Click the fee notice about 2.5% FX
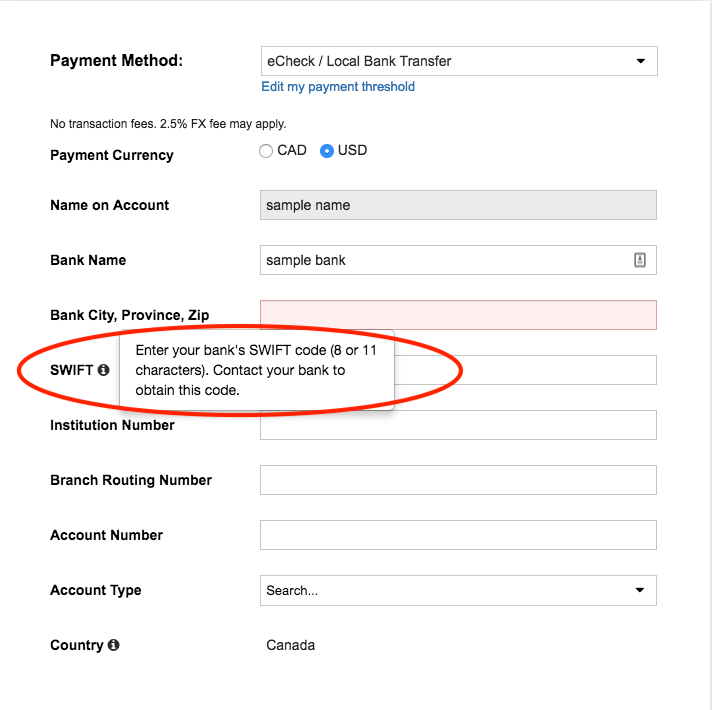 point(168,124)
